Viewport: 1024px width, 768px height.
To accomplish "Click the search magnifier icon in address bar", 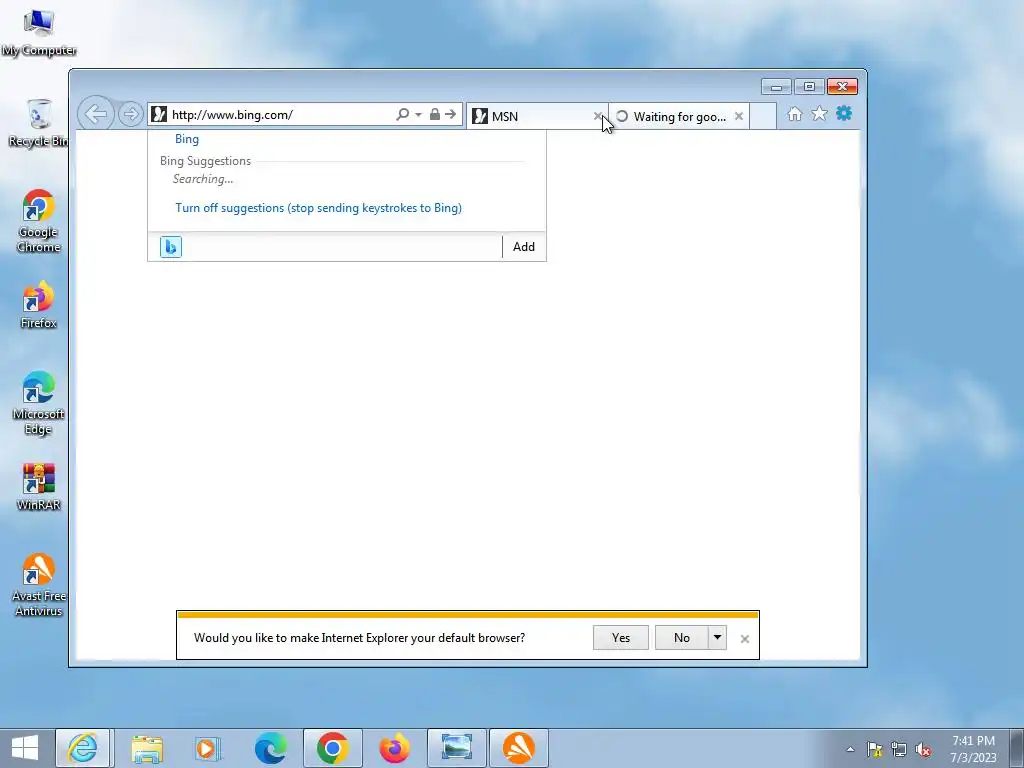I will [402, 114].
